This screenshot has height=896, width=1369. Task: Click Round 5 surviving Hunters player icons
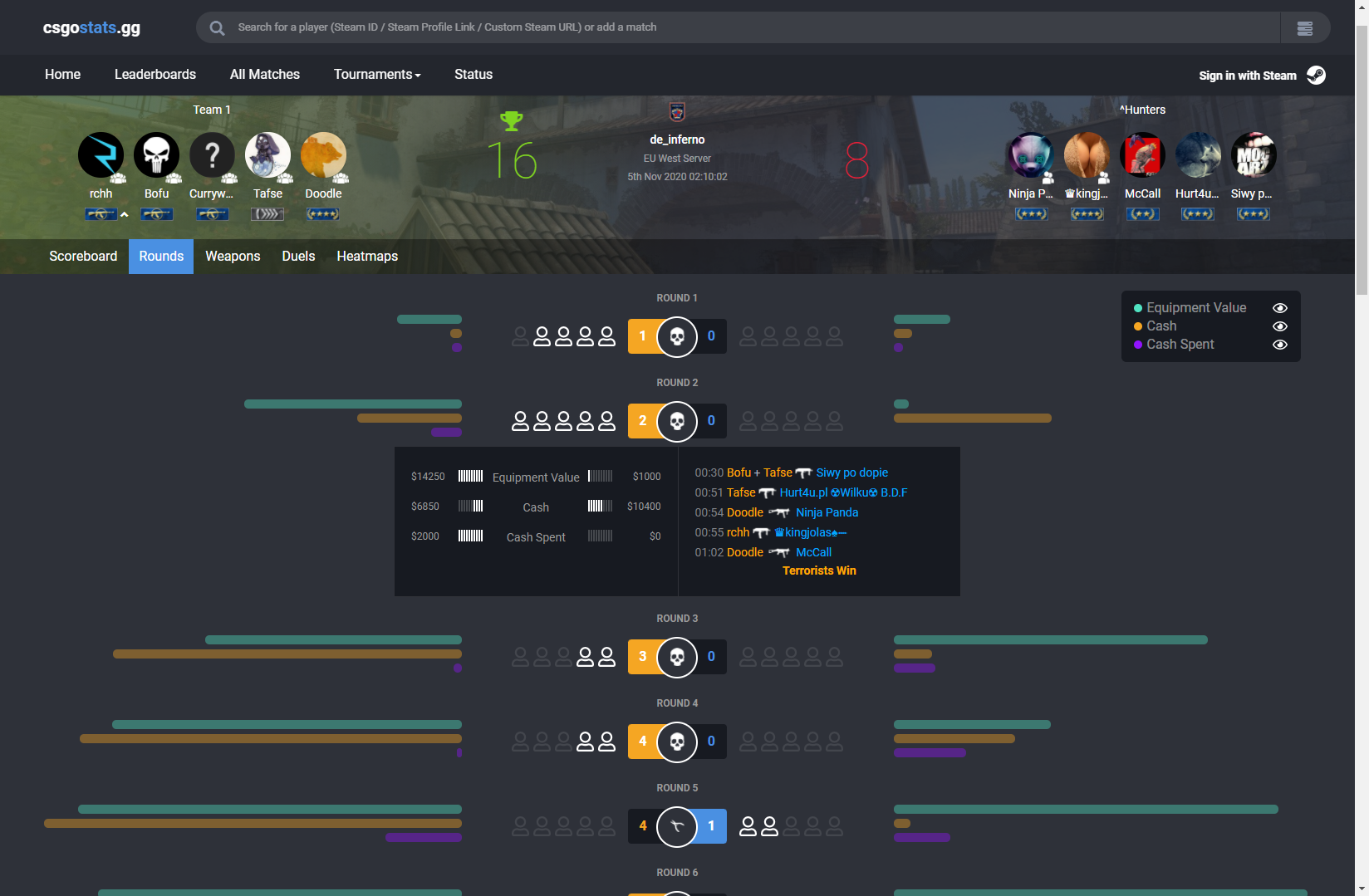(758, 826)
